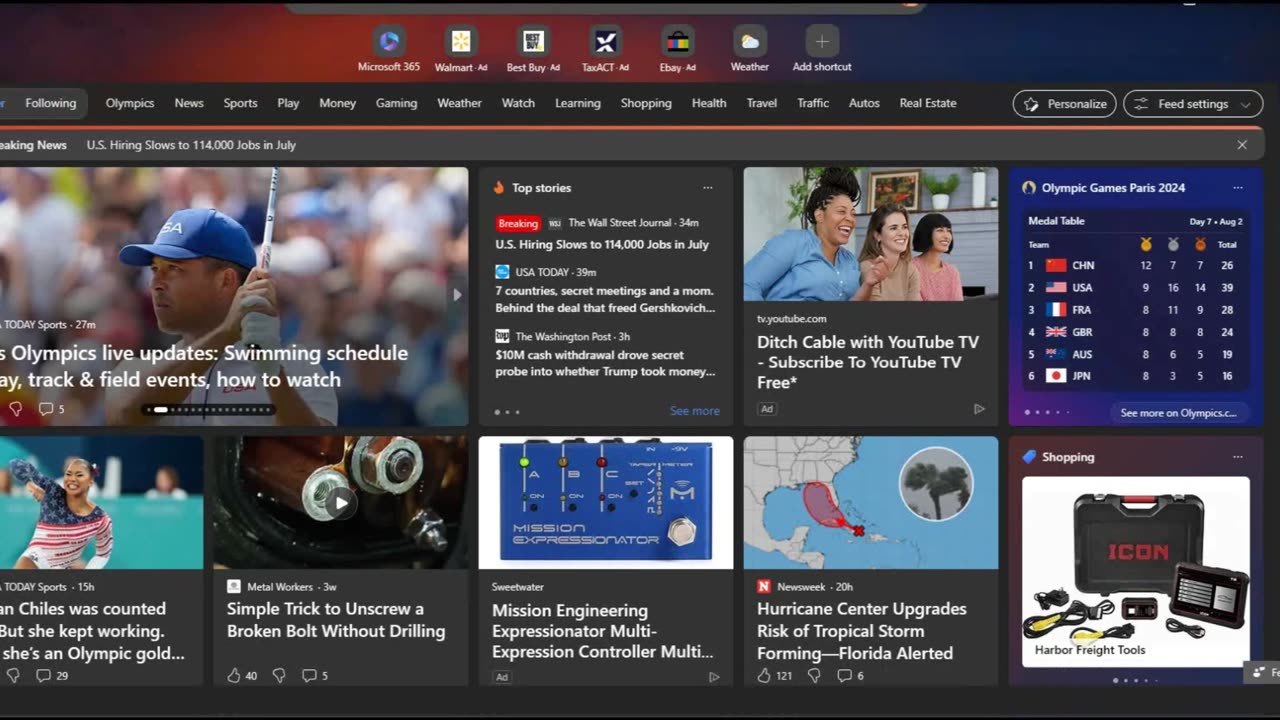Open comments on the Olympics live updates story
The image size is (1280, 720).
51,408
